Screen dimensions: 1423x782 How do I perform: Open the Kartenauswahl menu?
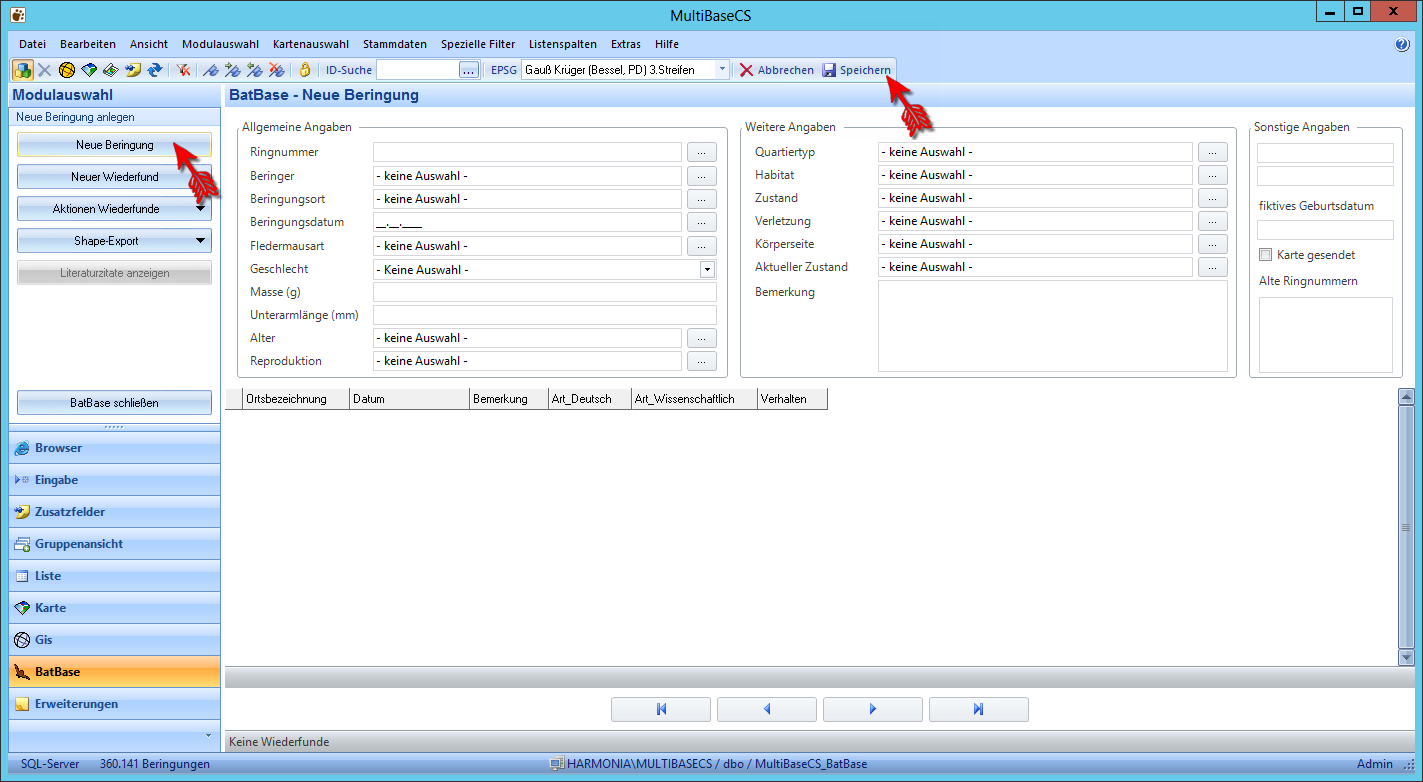[311, 44]
